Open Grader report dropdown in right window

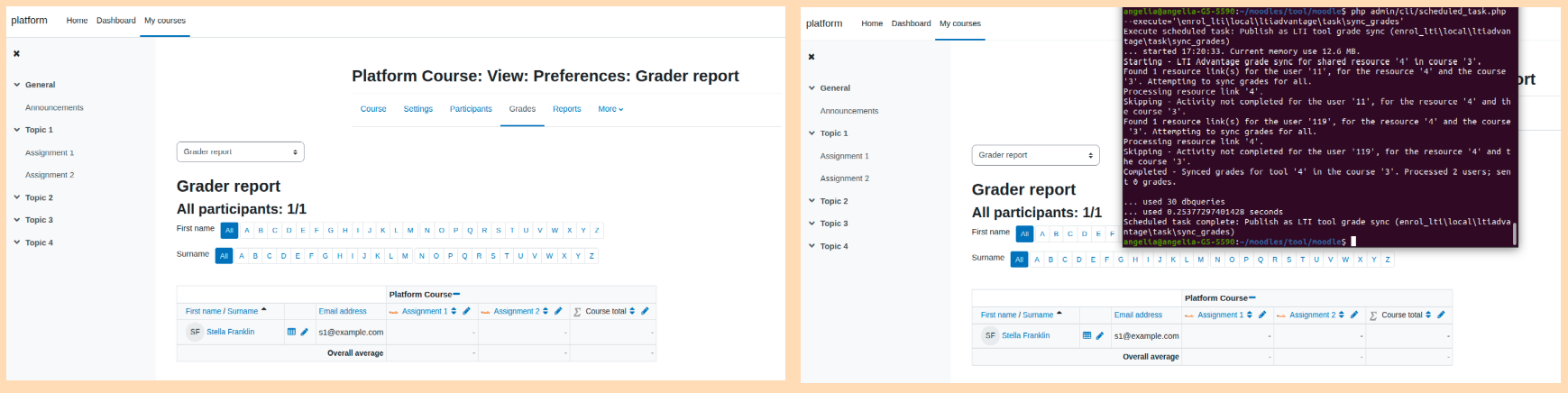pyautogui.click(x=1036, y=155)
